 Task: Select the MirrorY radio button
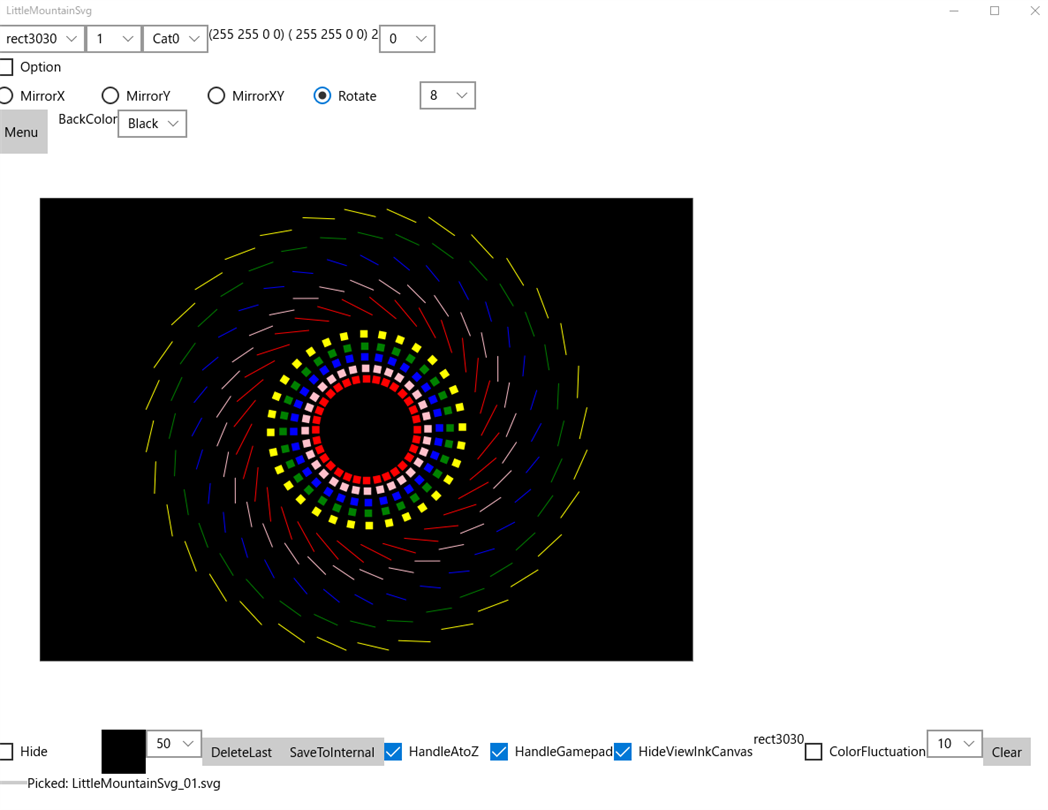[x=110, y=96]
